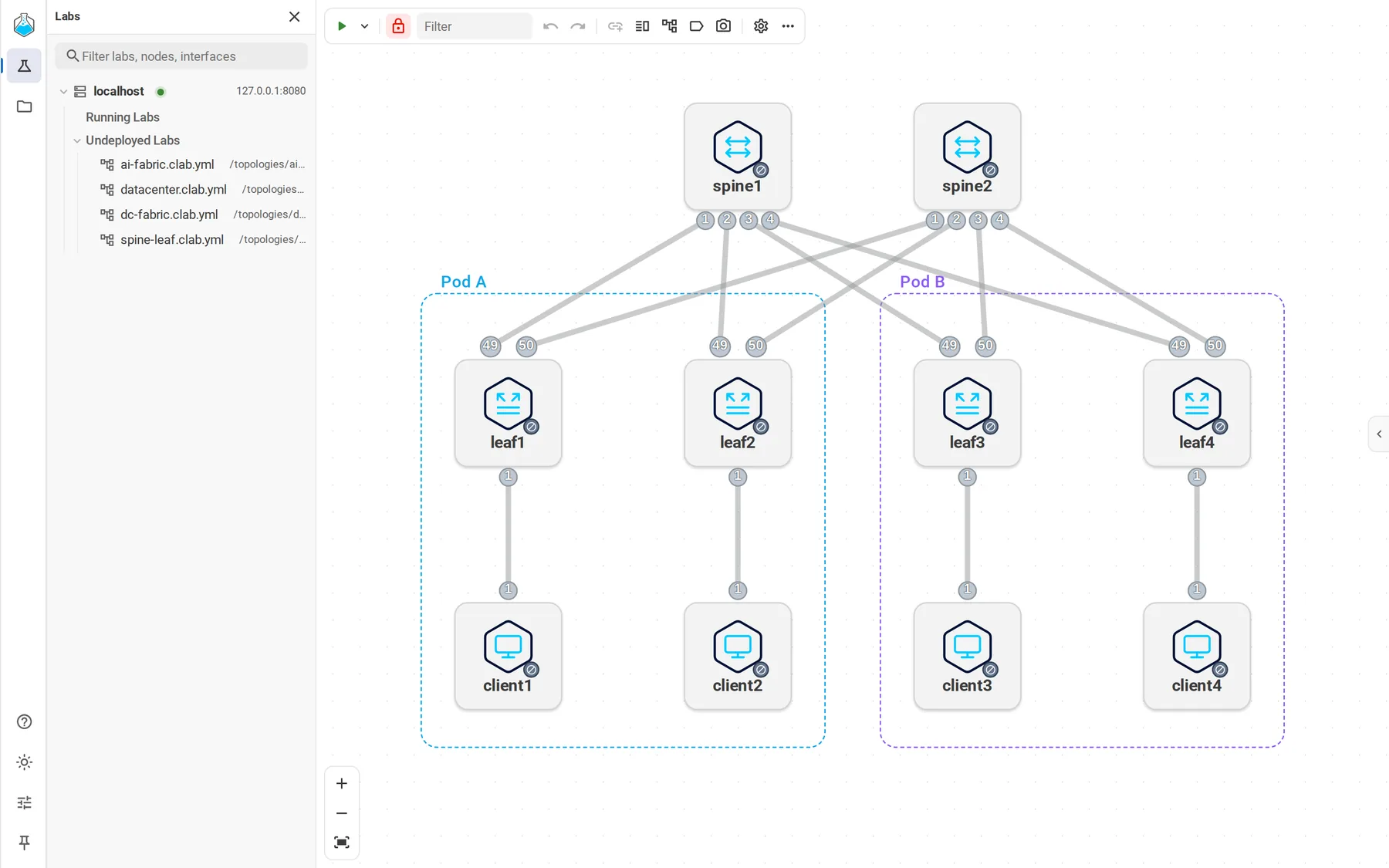Select the spine1 node
This screenshot has width=1389, height=868.
point(738,157)
